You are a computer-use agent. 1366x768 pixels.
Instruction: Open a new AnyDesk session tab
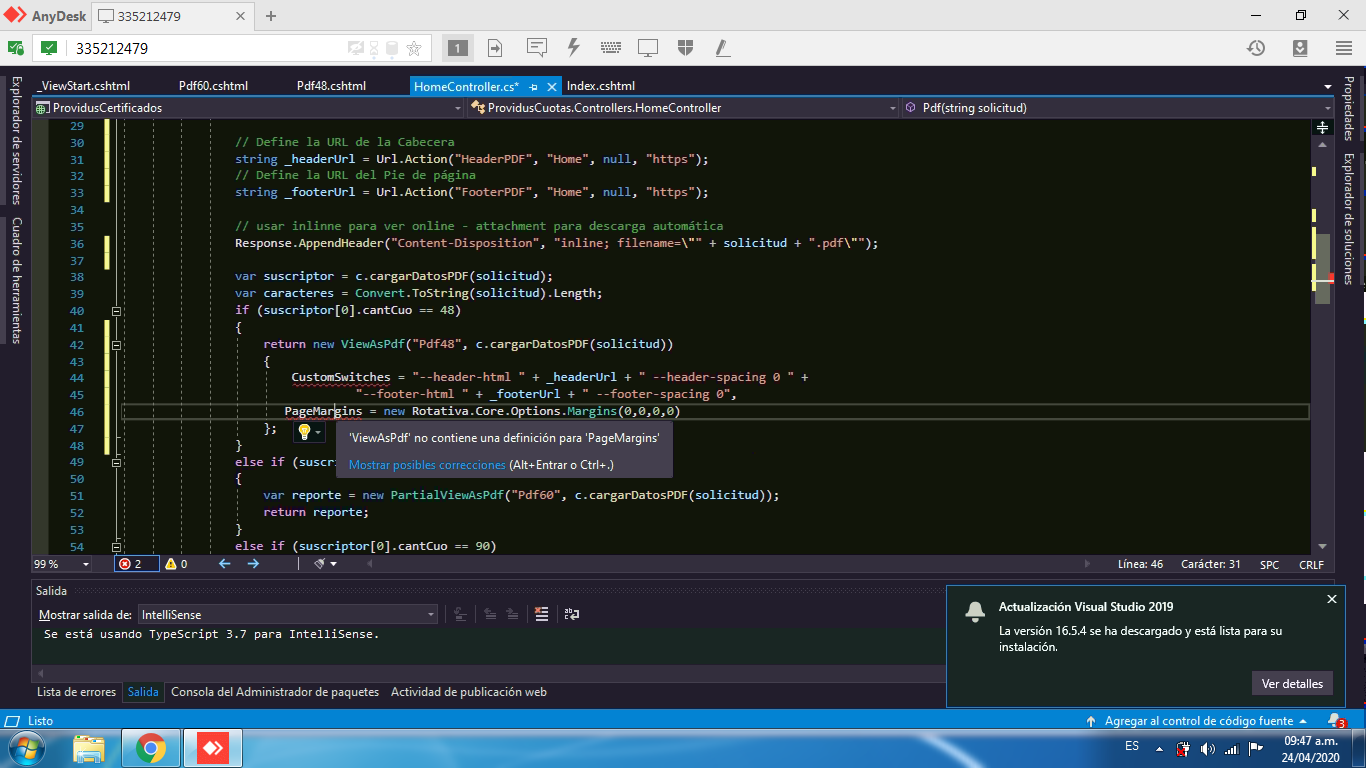(x=270, y=16)
